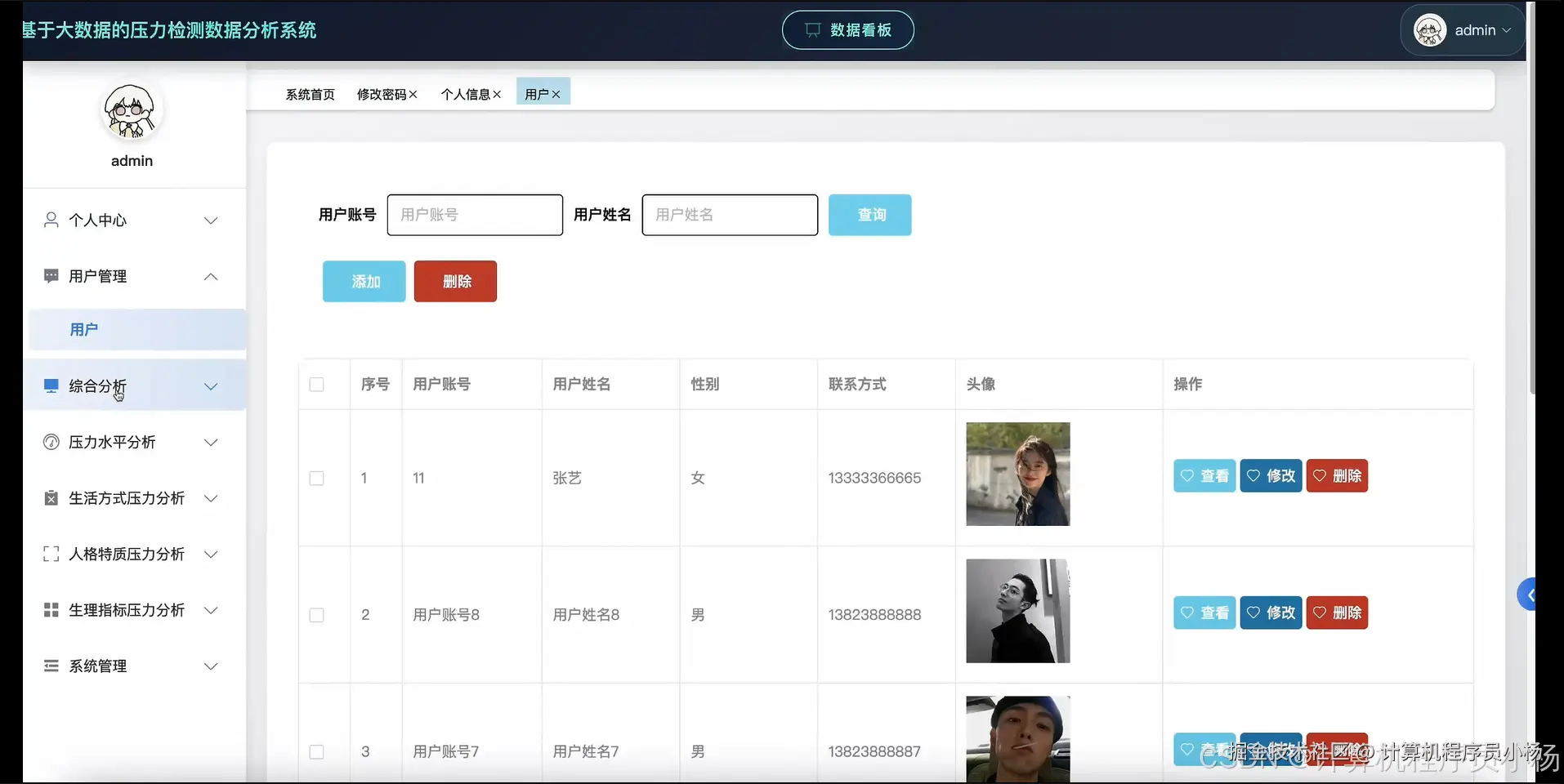Viewport: 1564px width, 784px height.
Task: Focus the 用户账号 search field
Action: coord(475,215)
